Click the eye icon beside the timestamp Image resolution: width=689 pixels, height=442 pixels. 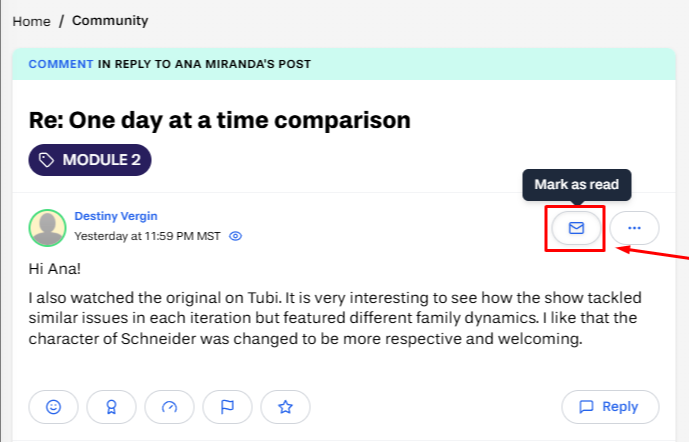[x=236, y=237]
